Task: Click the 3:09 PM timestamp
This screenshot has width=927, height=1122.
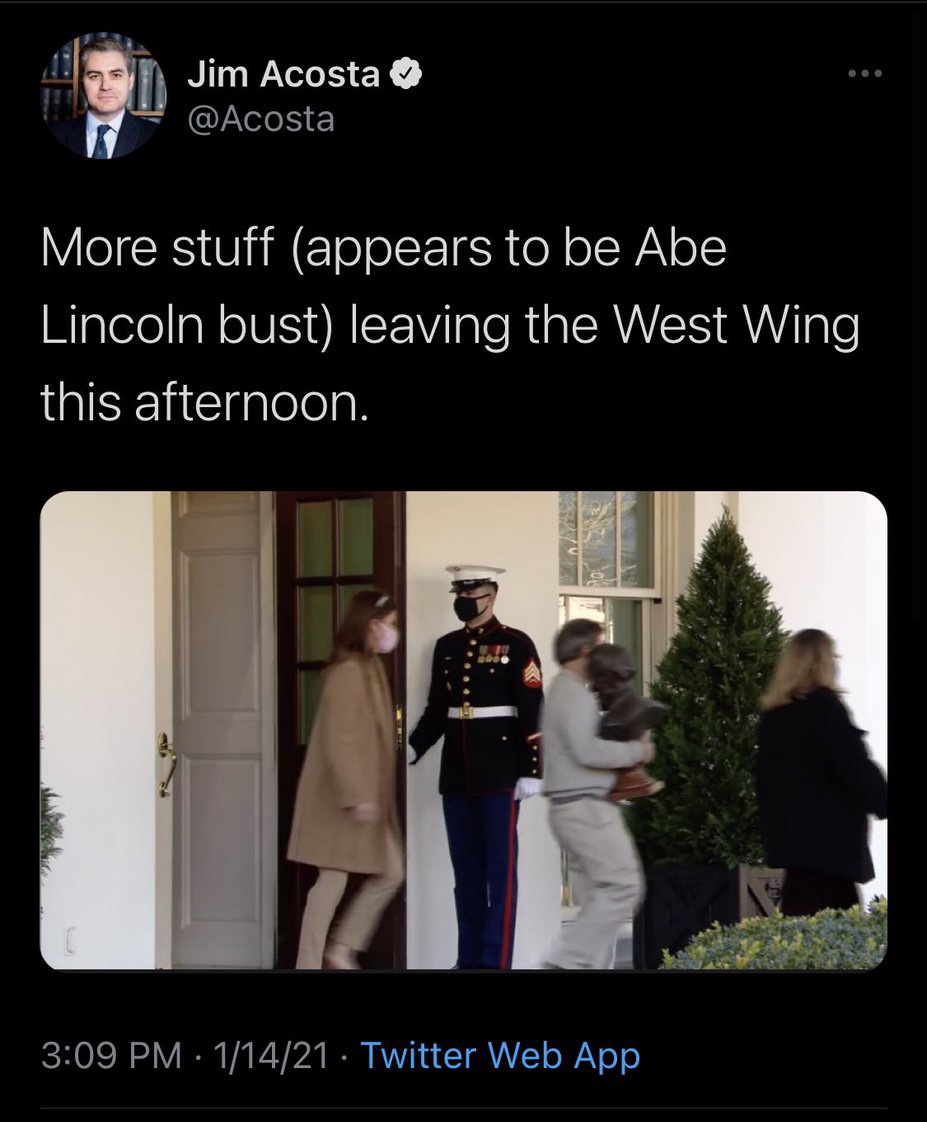Action: click(x=112, y=1055)
